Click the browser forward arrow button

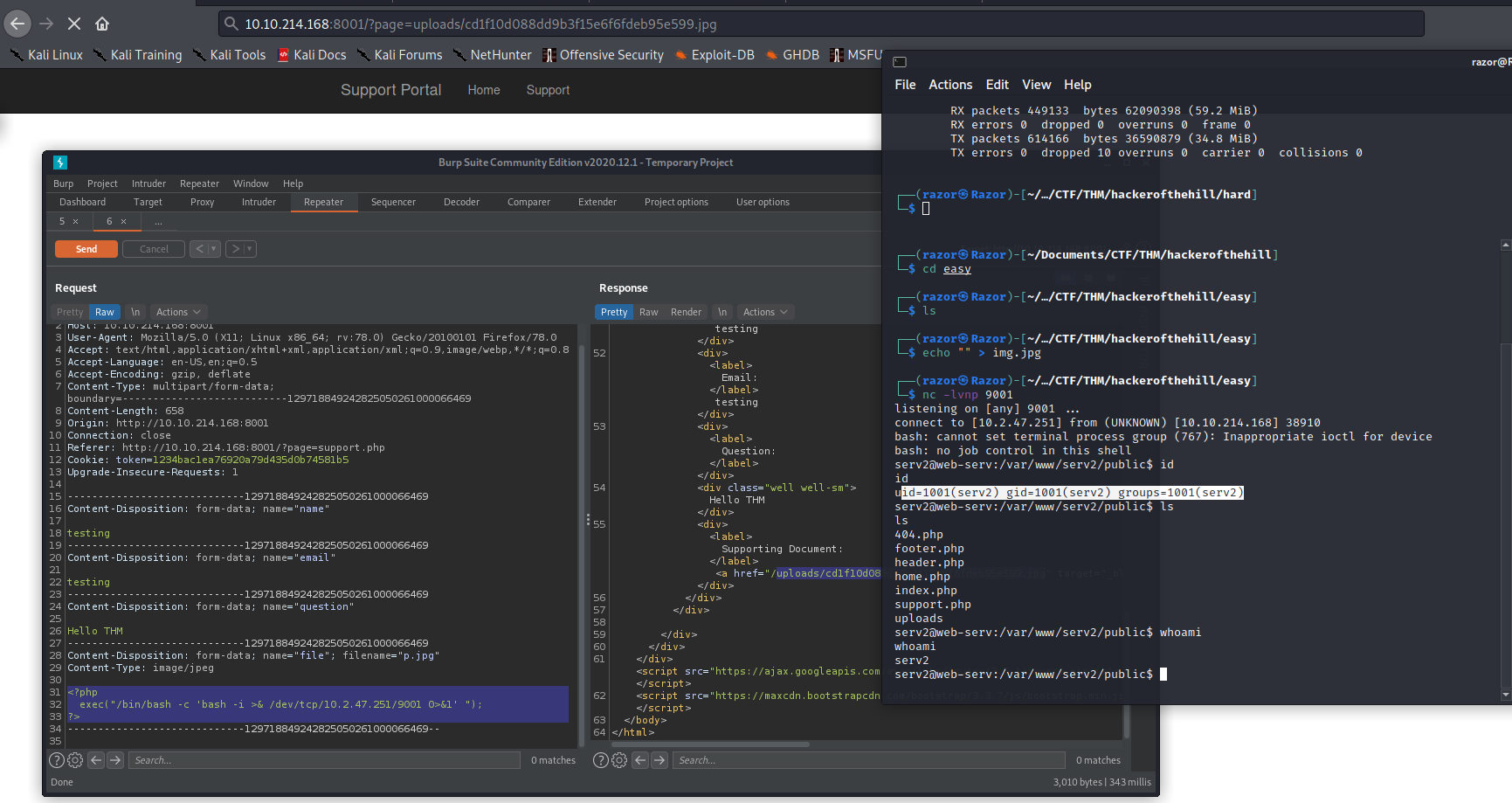click(46, 24)
